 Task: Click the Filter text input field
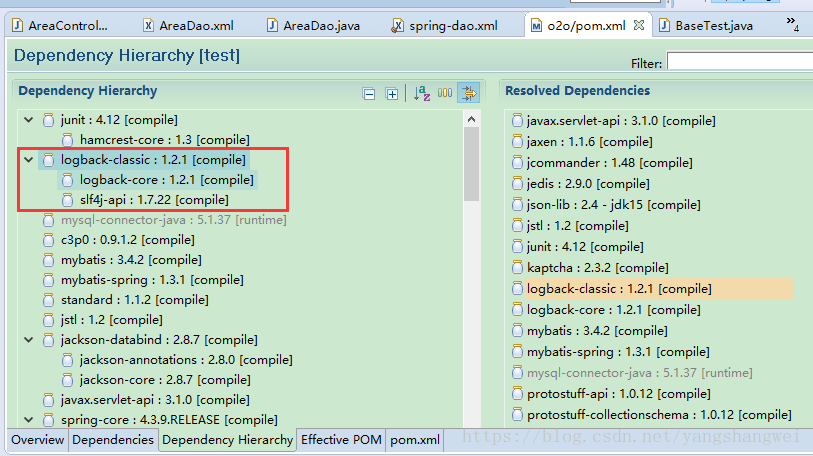[x=740, y=62]
